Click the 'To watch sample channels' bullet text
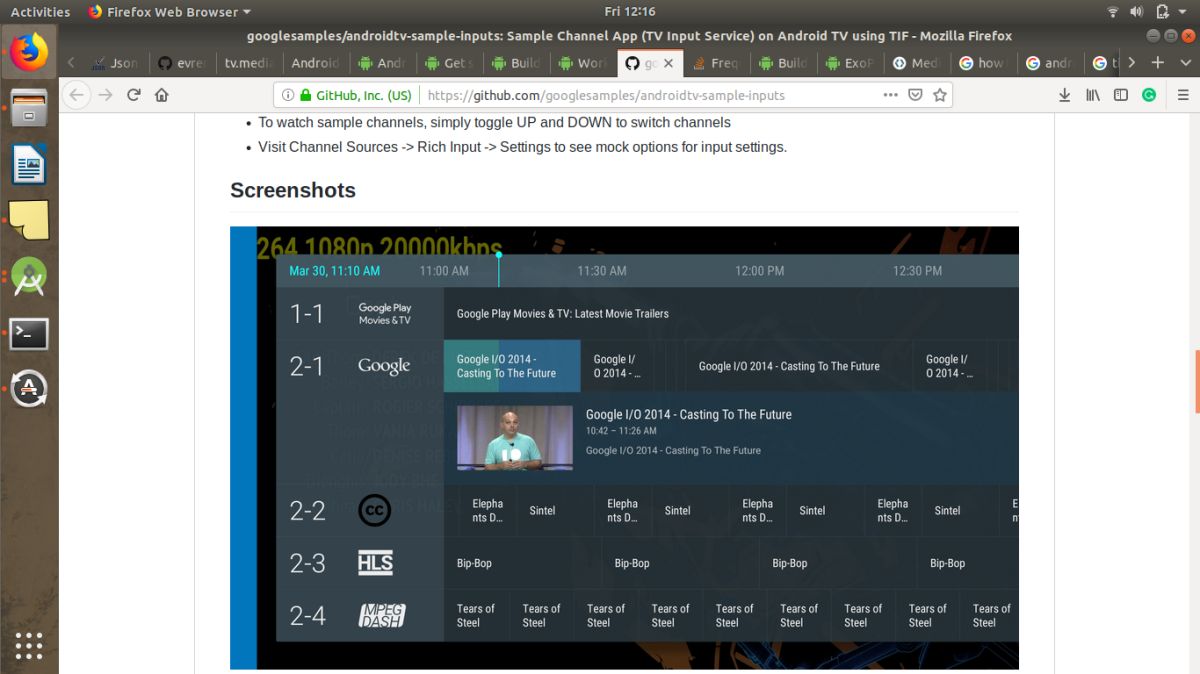Viewport: 1200px width, 674px height. 494,122
